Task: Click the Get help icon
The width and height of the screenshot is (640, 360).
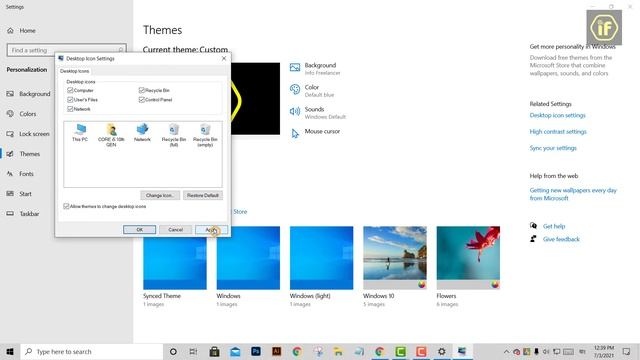Action: [533, 226]
